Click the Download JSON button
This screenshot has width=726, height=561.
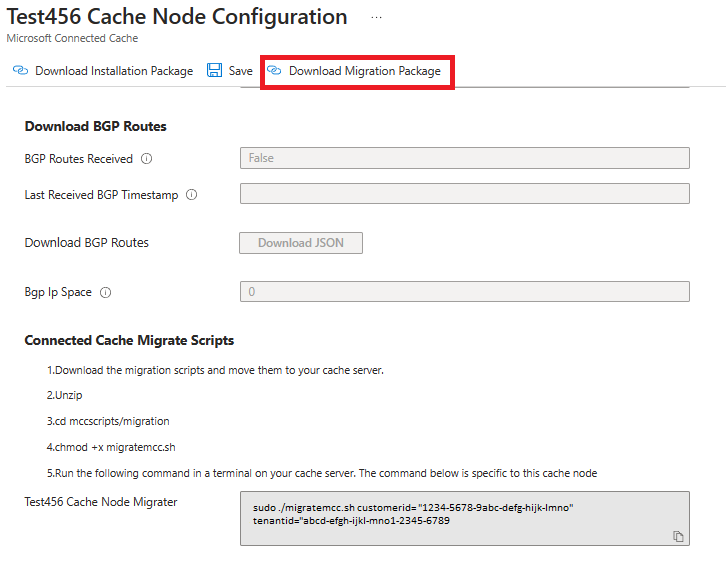[x=300, y=243]
